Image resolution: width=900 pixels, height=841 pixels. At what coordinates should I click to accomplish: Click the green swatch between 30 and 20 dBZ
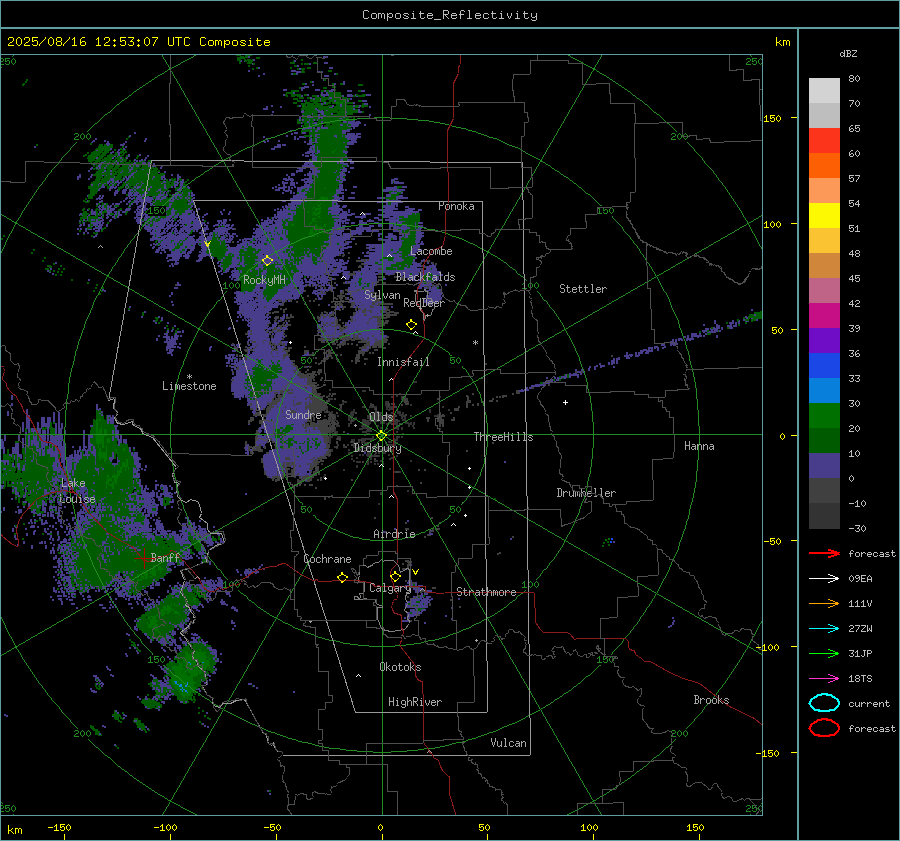click(824, 416)
